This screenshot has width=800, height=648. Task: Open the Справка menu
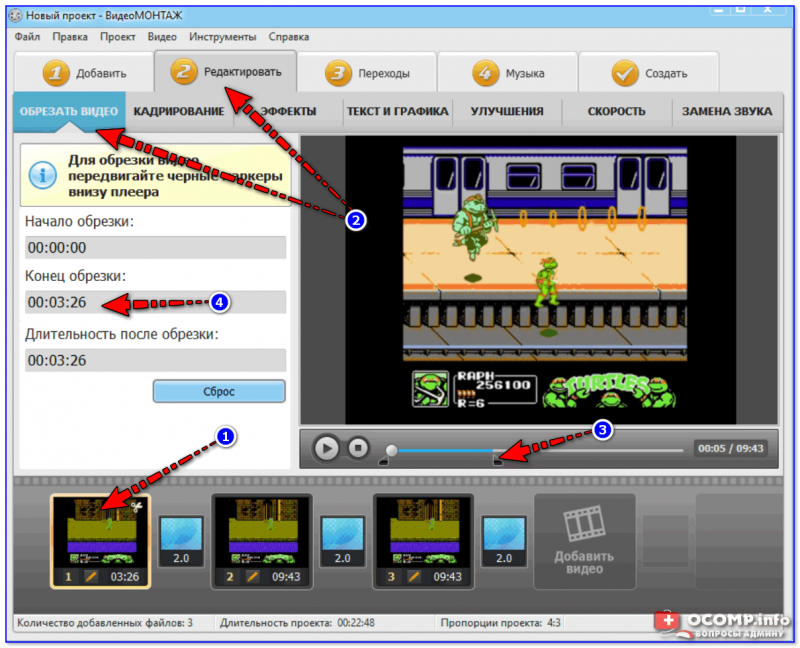tap(289, 37)
